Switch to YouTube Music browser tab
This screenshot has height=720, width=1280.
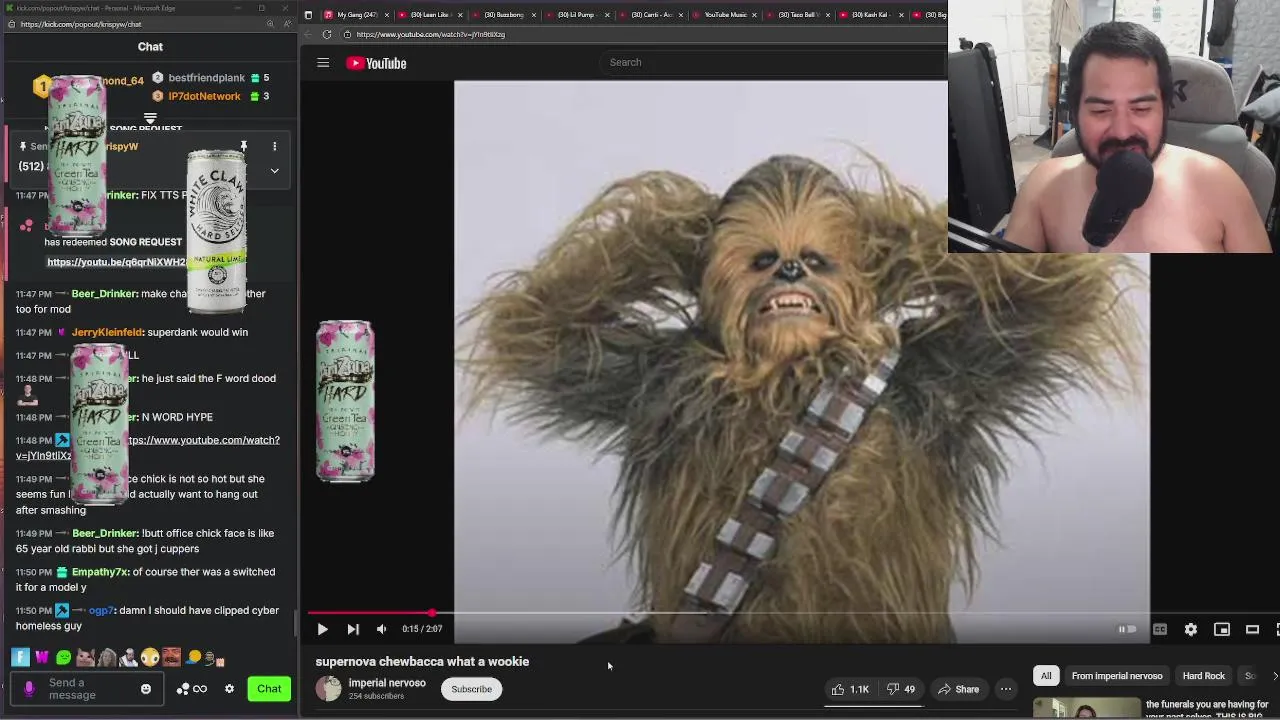725,15
